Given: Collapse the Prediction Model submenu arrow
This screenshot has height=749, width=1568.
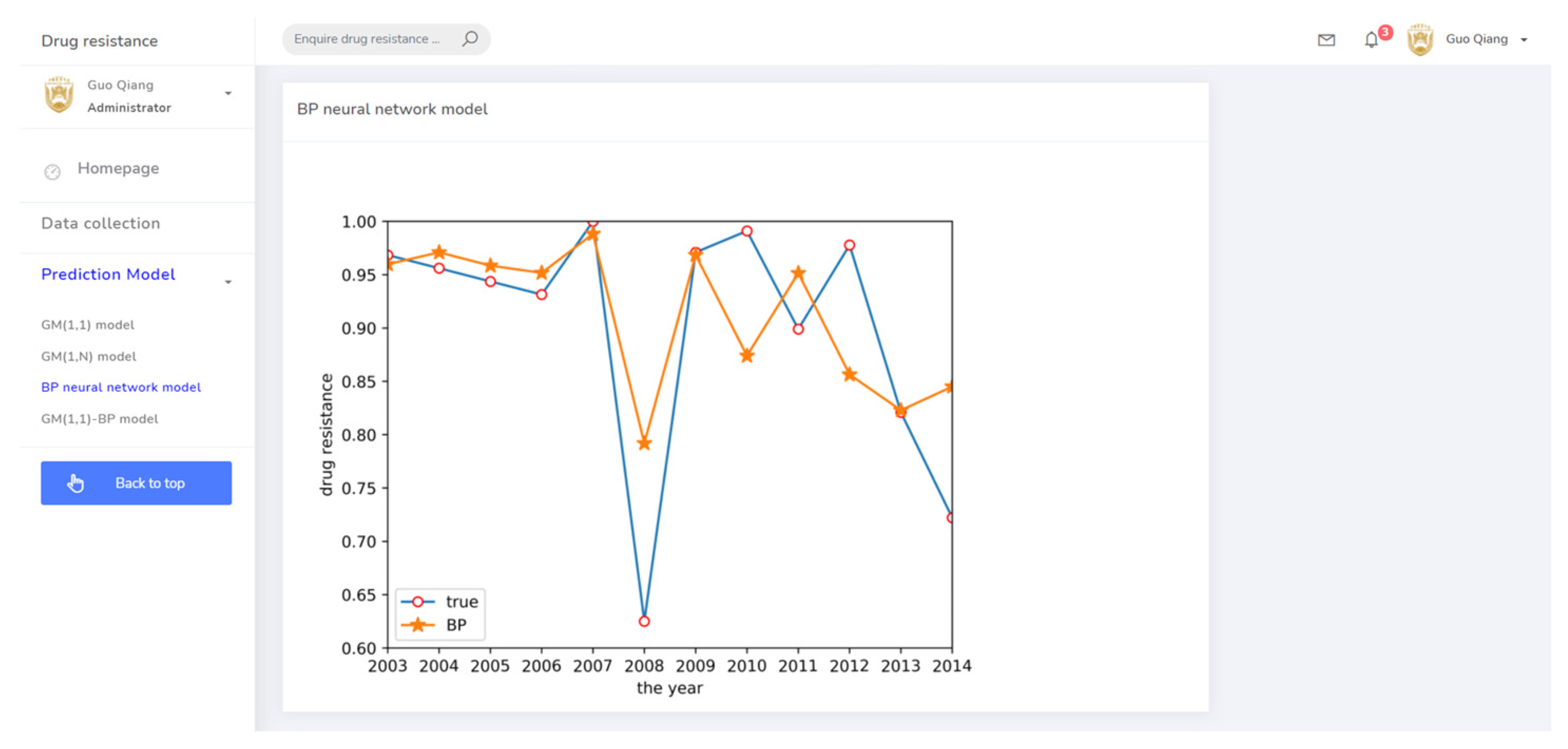Looking at the screenshot, I should click(228, 282).
